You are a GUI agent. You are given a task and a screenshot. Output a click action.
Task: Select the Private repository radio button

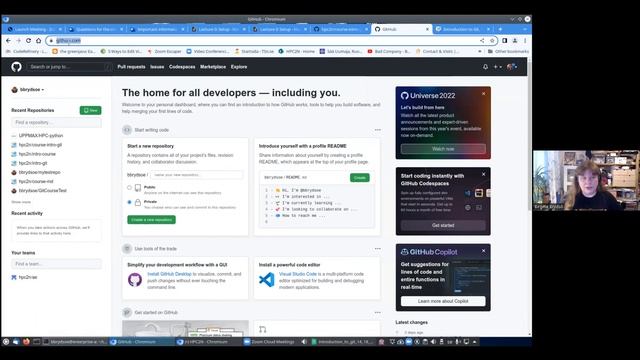point(129,202)
